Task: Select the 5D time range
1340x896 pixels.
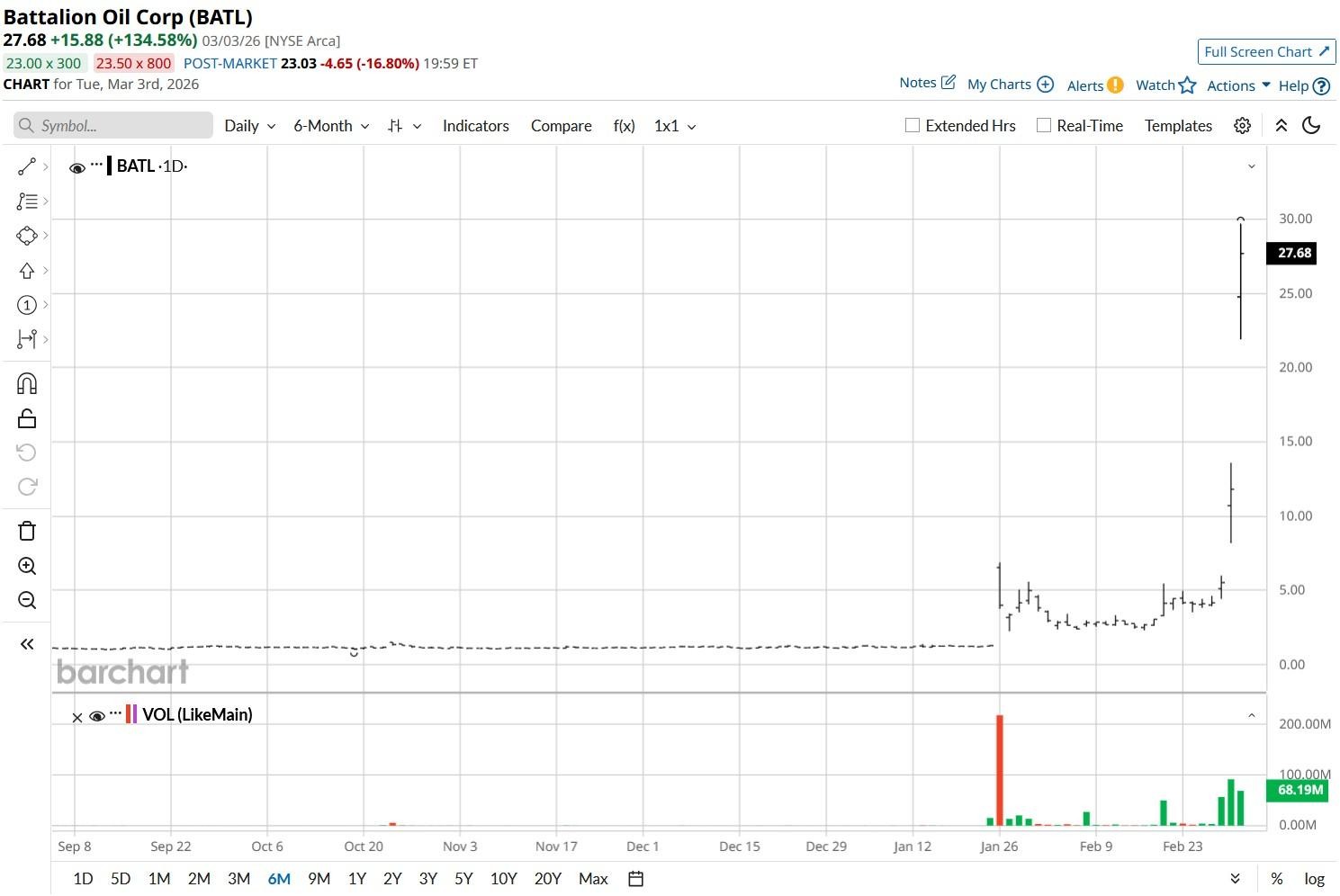Action: pyautogui.click(x=121, y=879)
